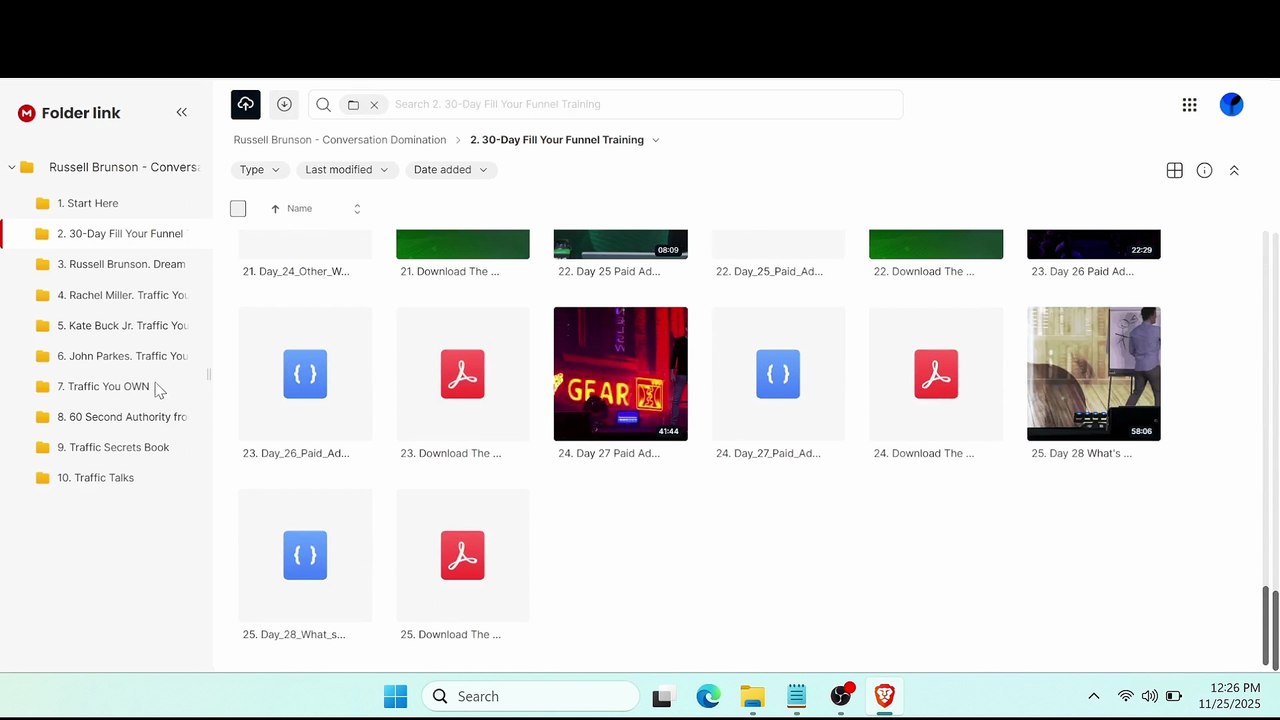Open the 24. Download The PDF file icon

click(936, 374)
